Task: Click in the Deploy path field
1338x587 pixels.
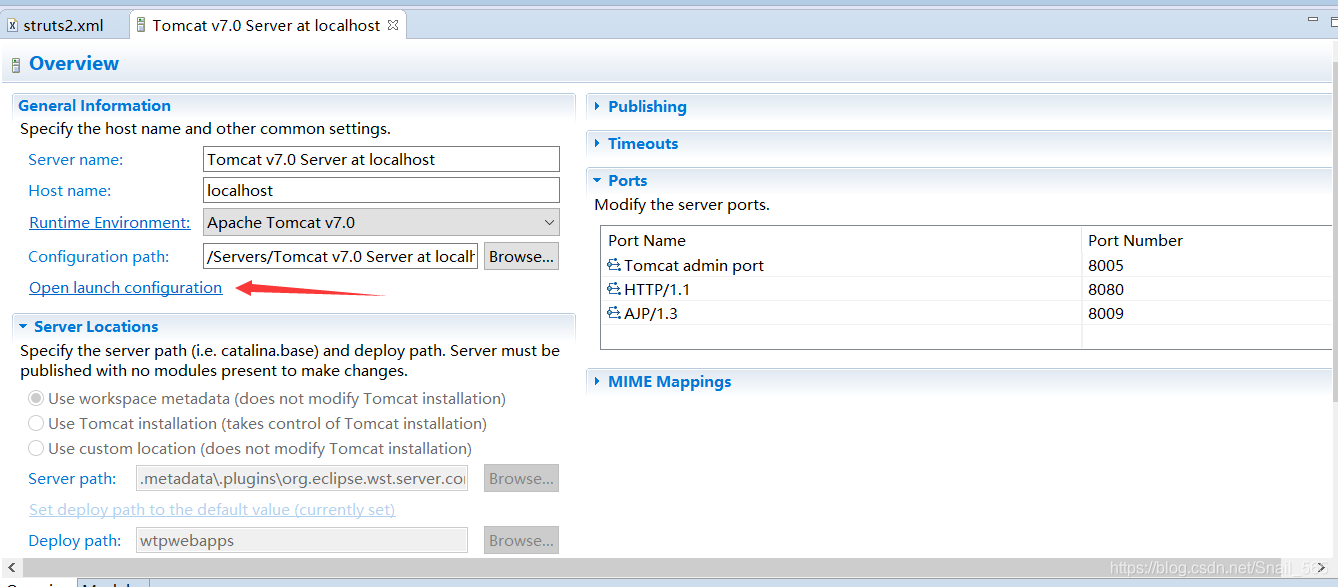Action: point(302,540)
